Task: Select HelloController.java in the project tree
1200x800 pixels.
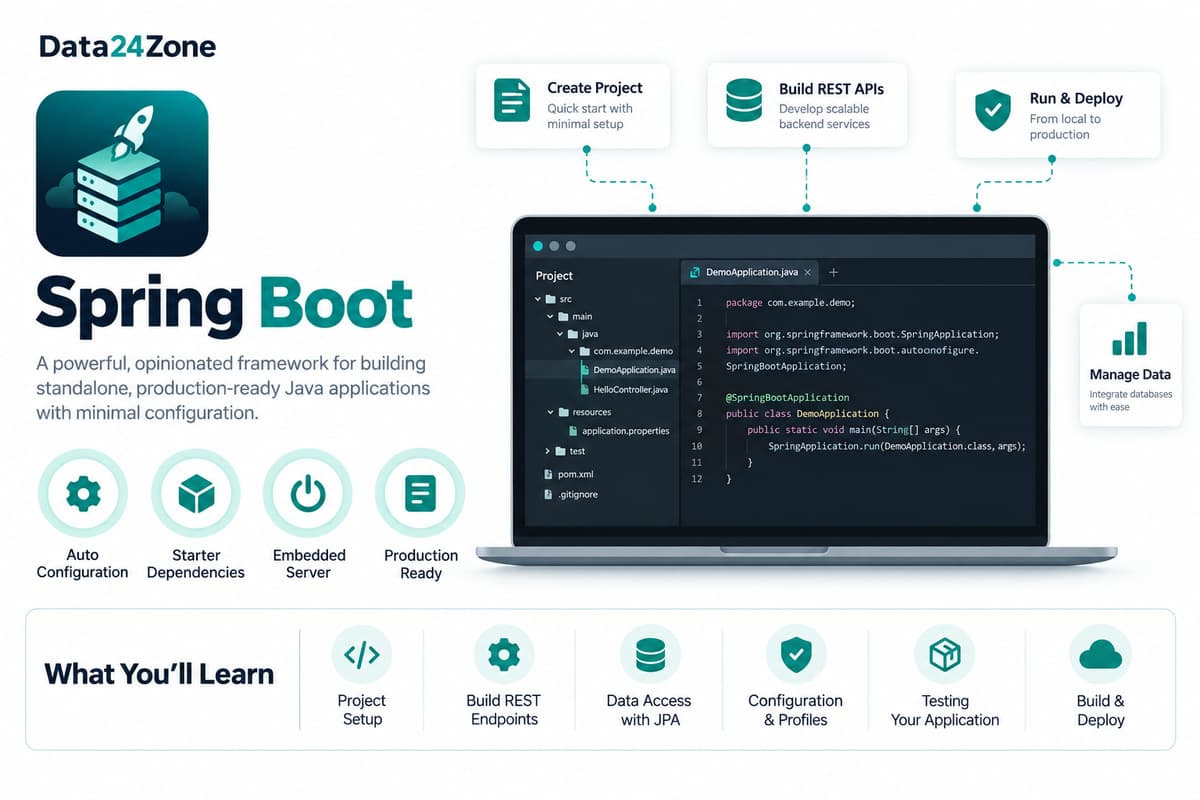Action: [x=630, y=389]
